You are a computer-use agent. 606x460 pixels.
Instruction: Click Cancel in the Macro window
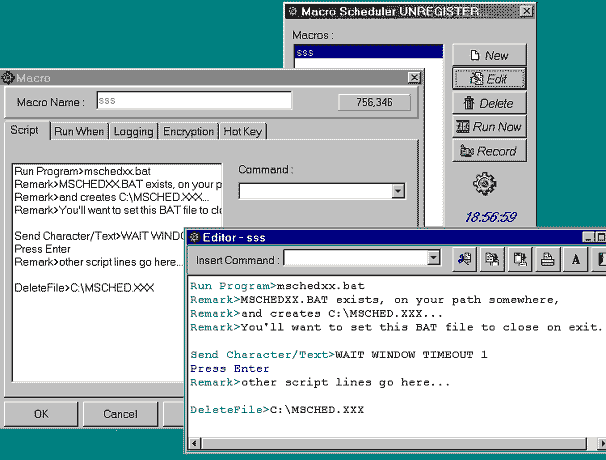(x=120, y=414)
